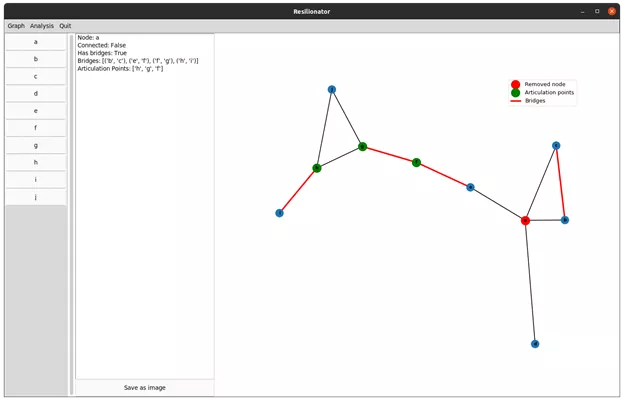
Task: Click the Resilionator window title
Action: coord(312,12)
